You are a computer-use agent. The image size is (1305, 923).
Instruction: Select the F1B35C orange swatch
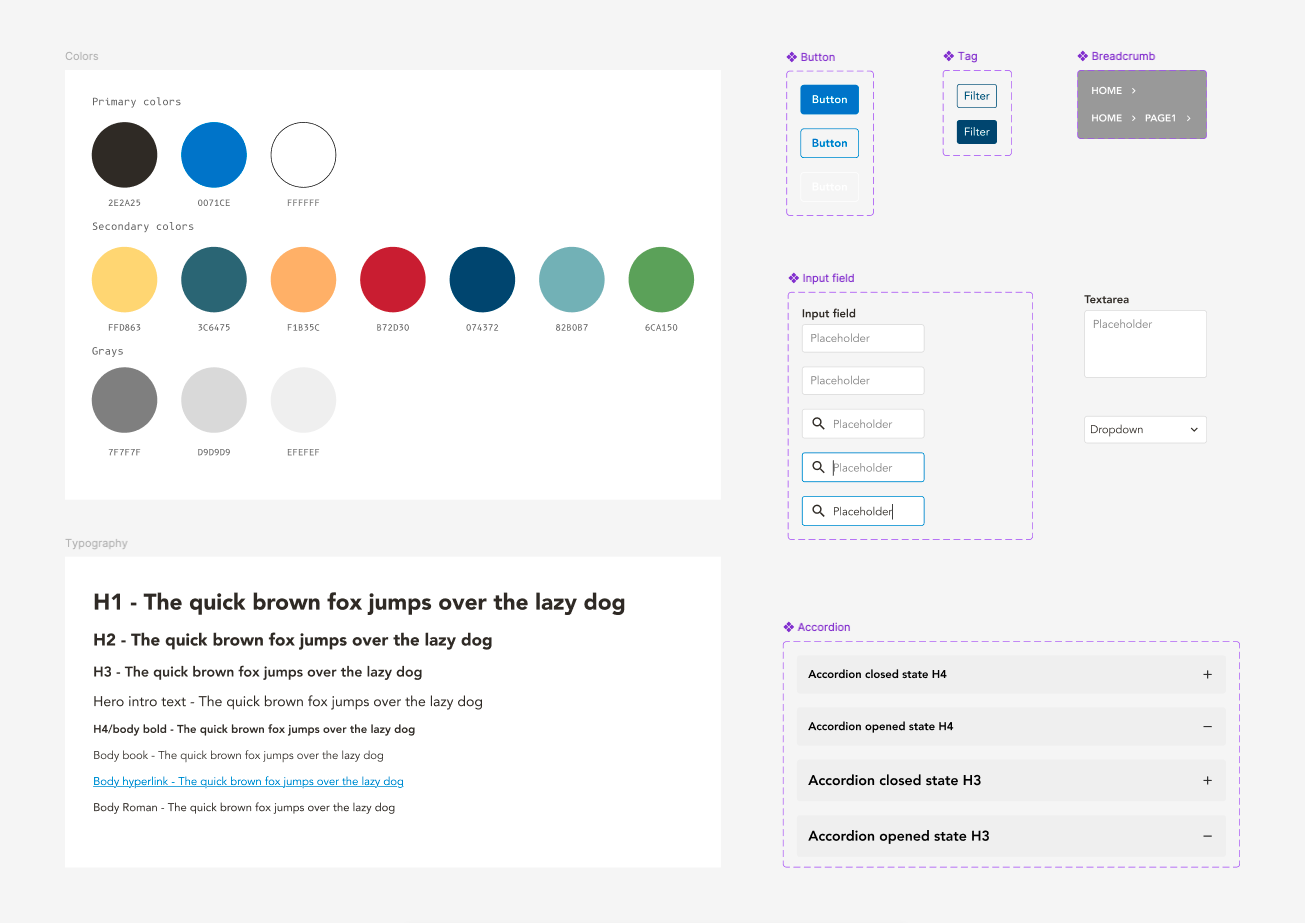[303, 279]
